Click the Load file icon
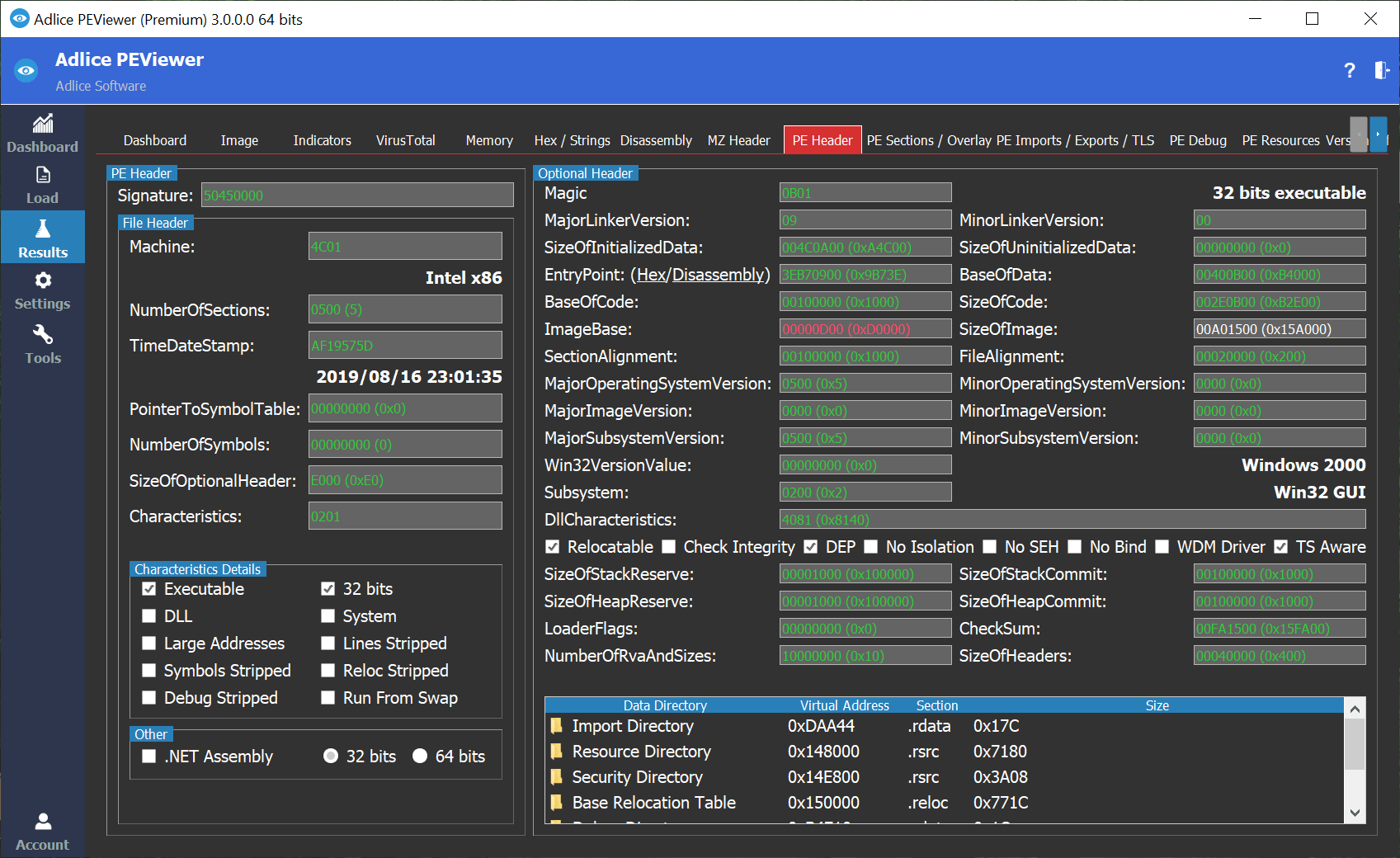Image resolution: width=1400 pixels, height=858 pixels. click(43, 176)
